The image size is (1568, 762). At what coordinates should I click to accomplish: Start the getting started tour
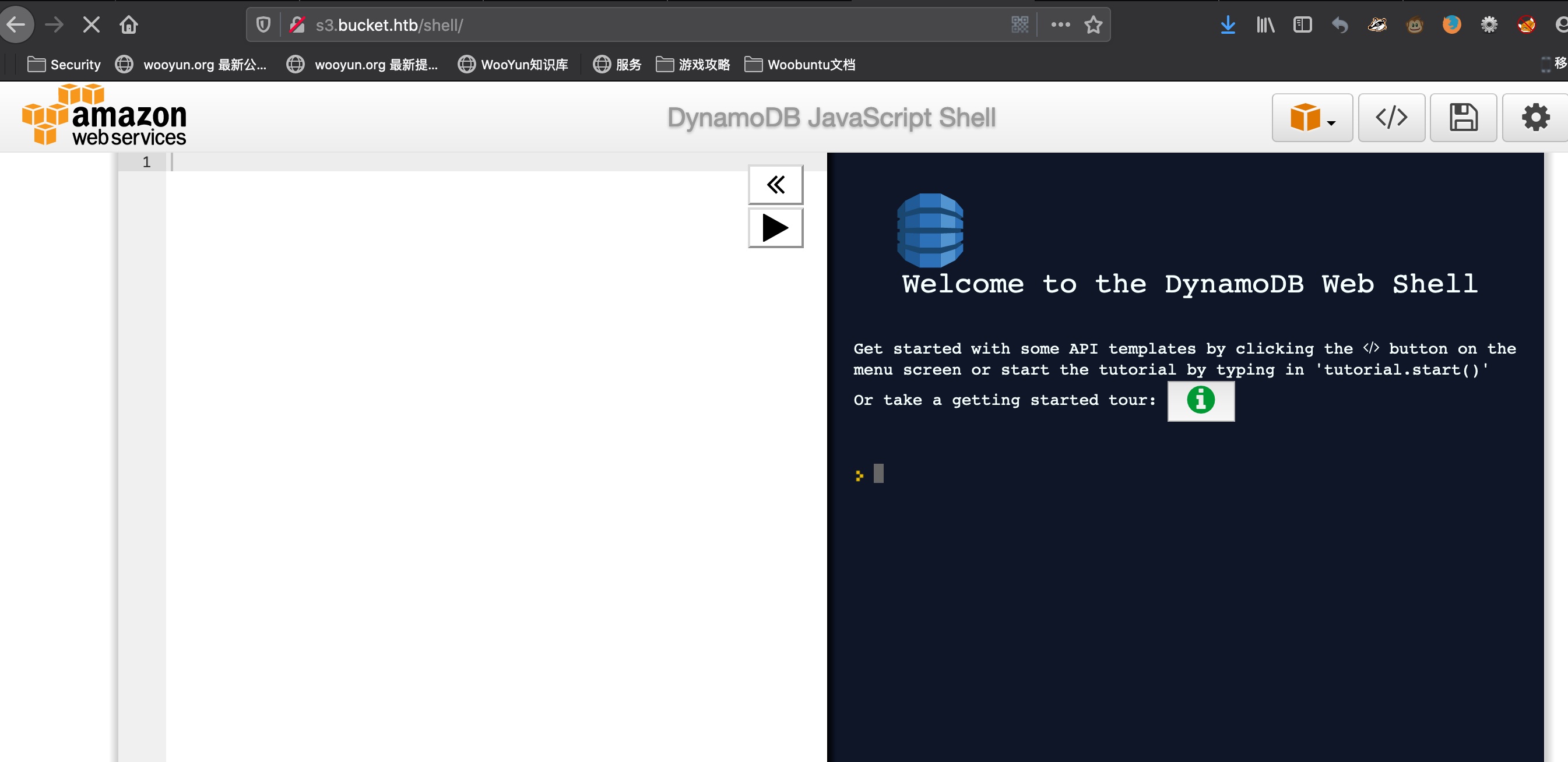1200,401
